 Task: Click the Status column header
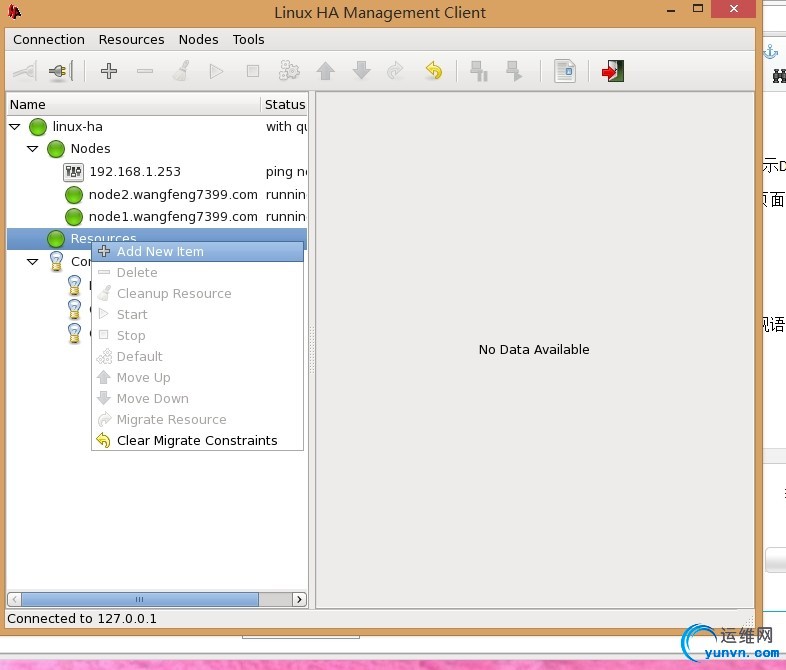click(x=284, y=104)
